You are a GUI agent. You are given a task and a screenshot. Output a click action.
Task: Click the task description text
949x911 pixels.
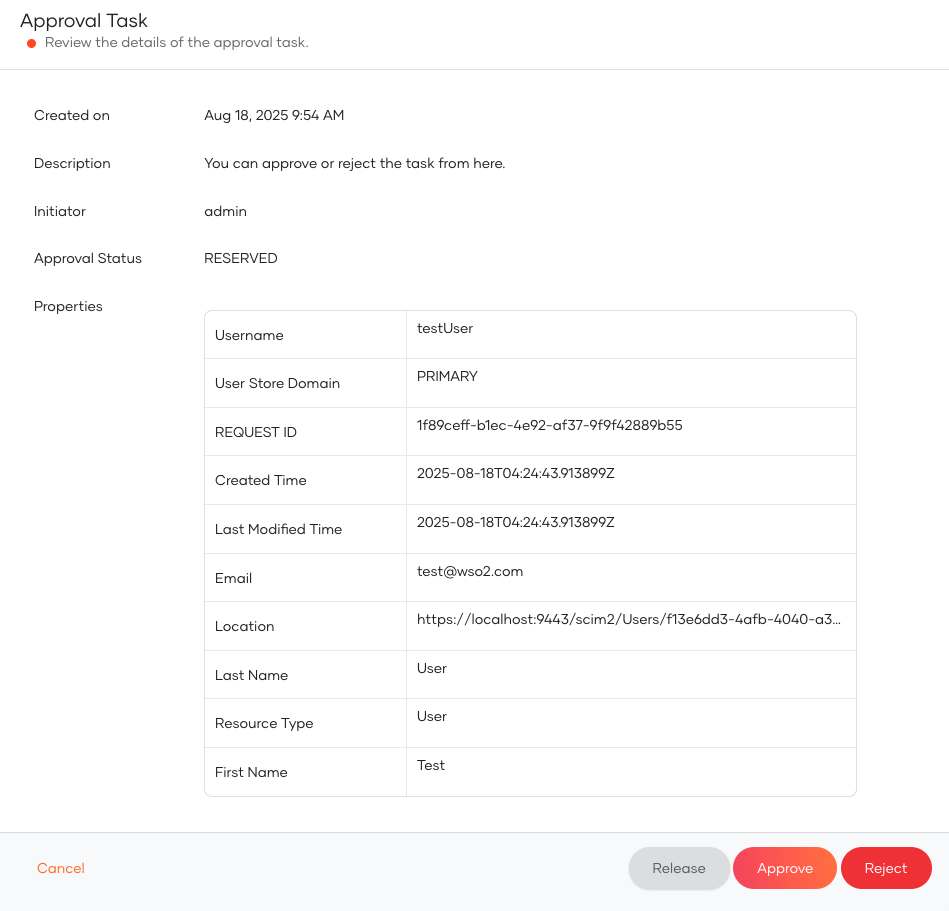click(x=354, y=163)
